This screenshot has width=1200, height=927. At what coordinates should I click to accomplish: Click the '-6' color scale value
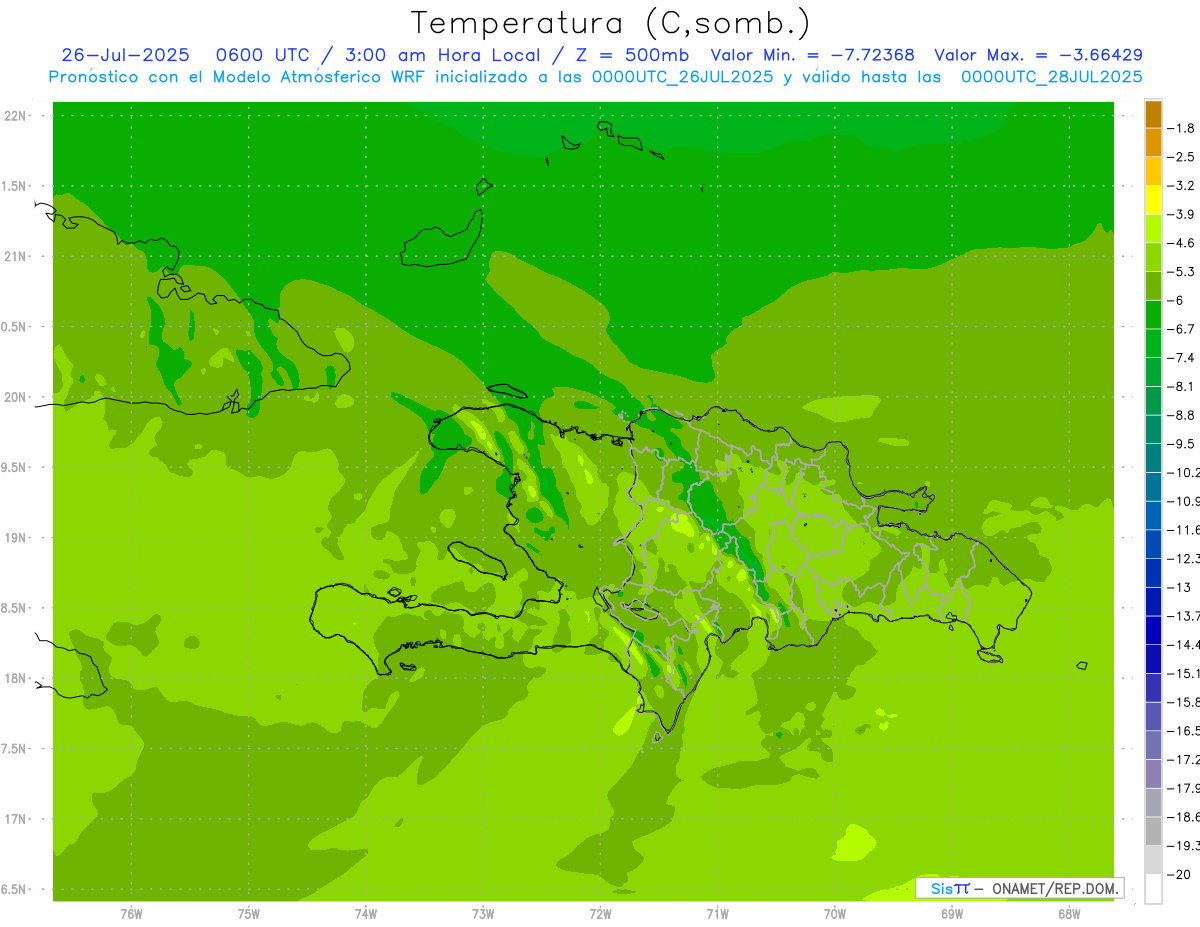point(1177,300)
